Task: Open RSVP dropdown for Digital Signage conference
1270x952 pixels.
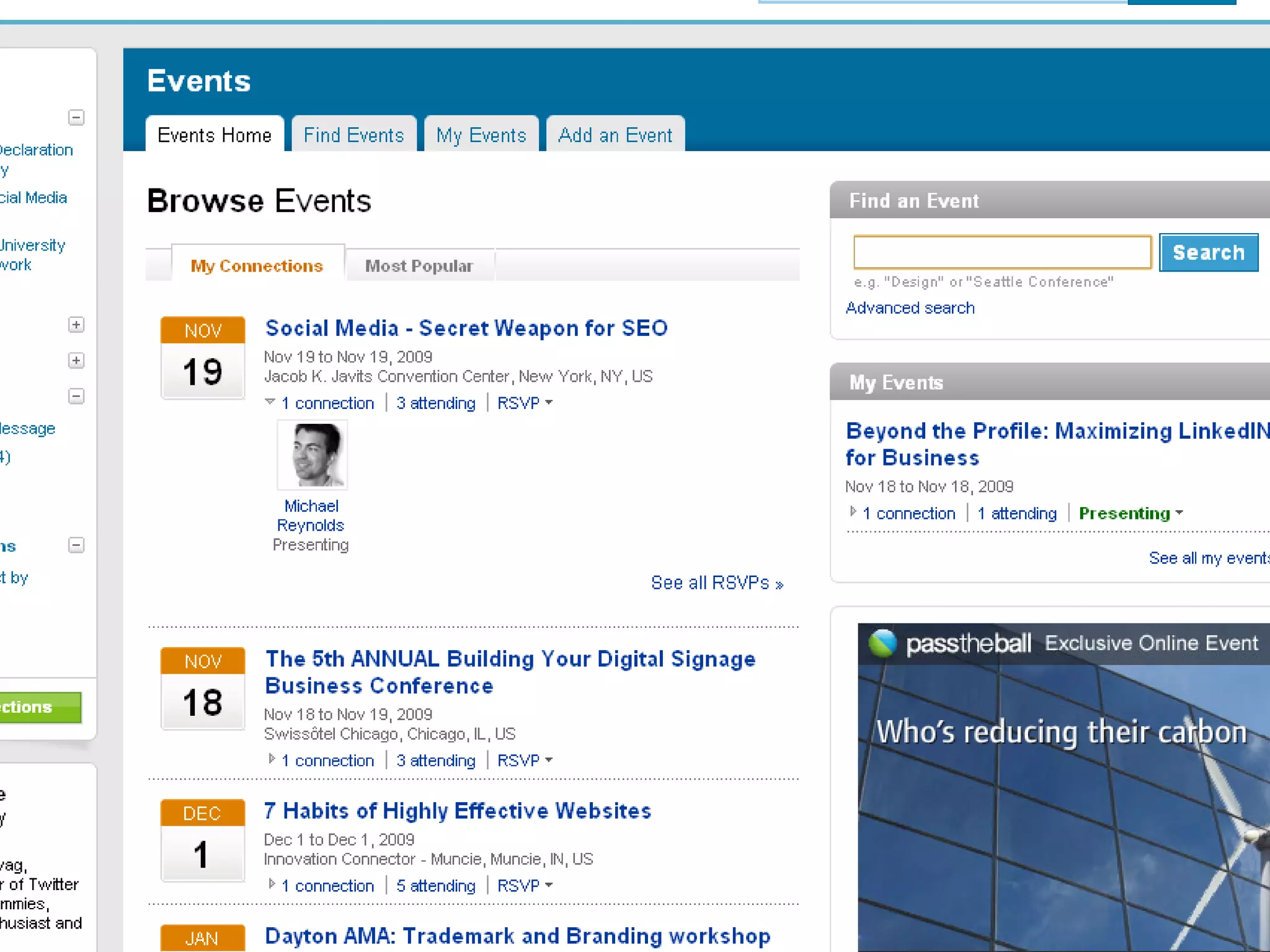Action: coord(525,760)
